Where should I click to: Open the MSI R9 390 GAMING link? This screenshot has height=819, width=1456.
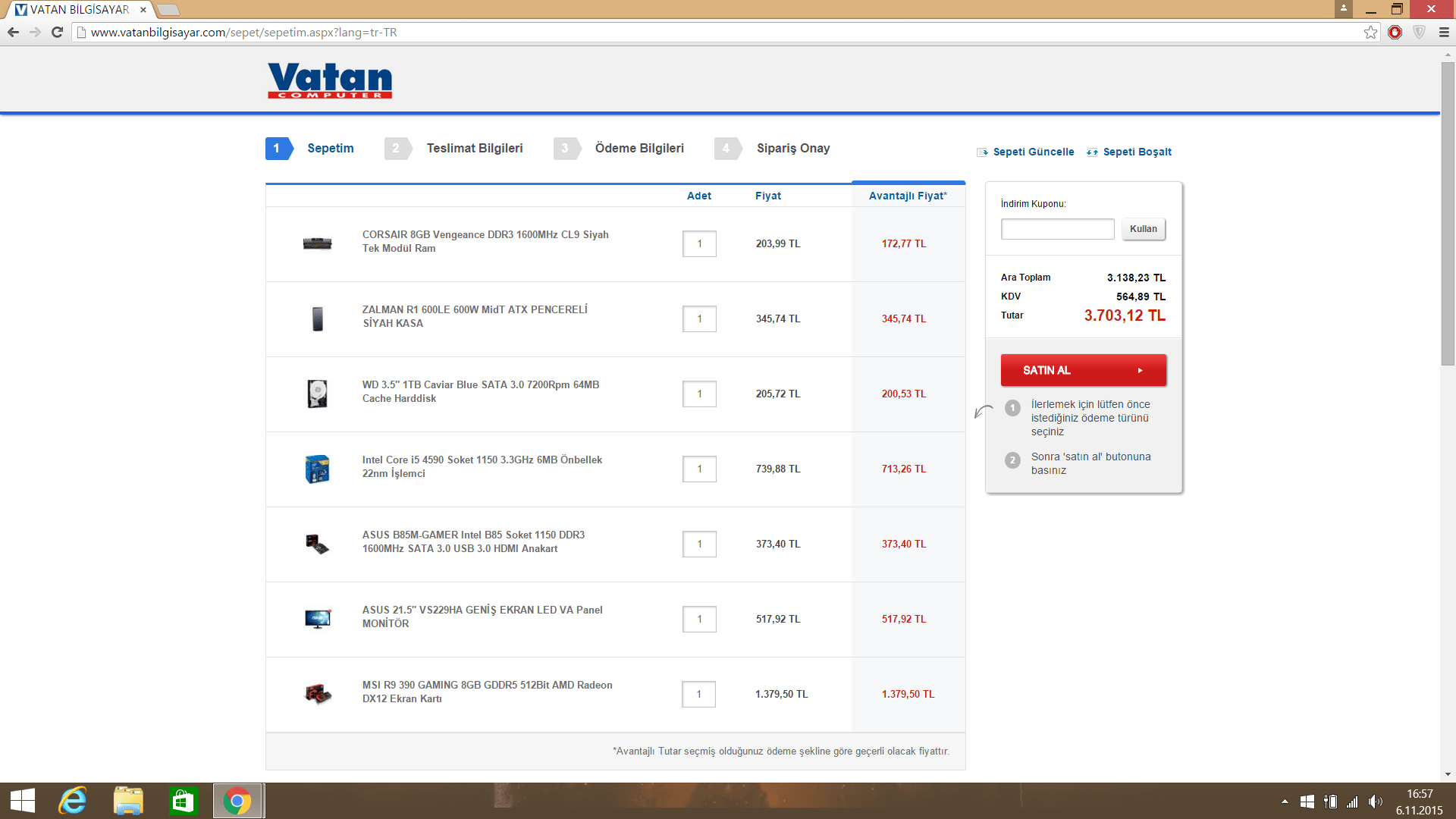point(487,692)
